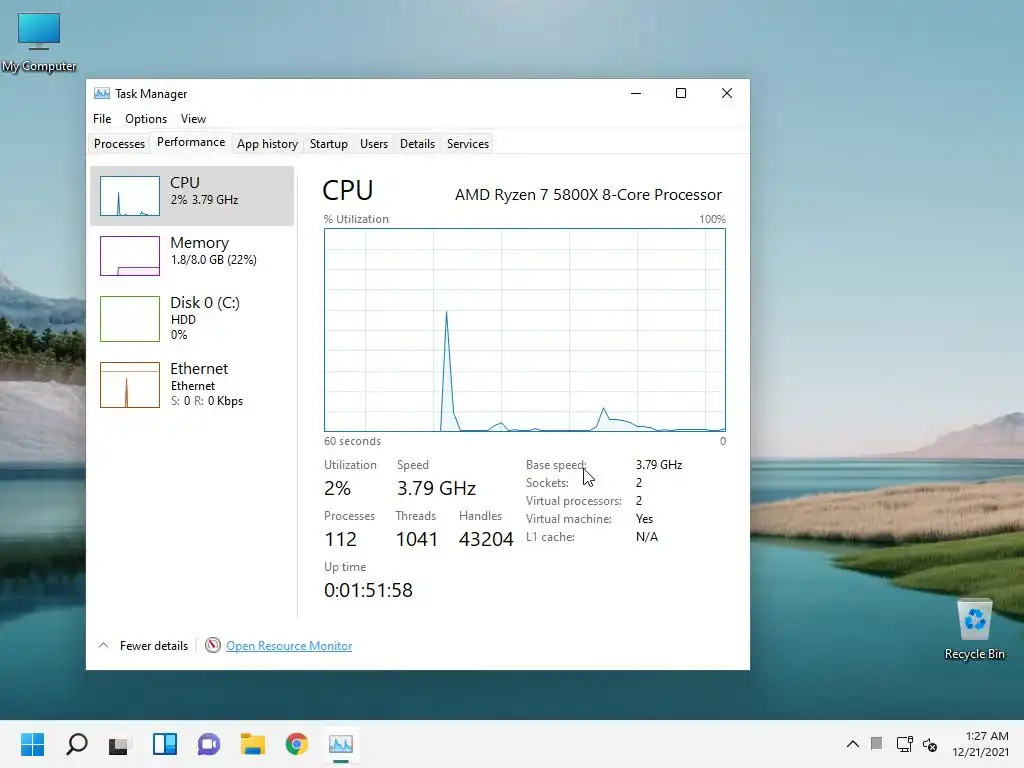Click the muted volume tray icon
The image size is (1024, 768).
click(930, 744)
